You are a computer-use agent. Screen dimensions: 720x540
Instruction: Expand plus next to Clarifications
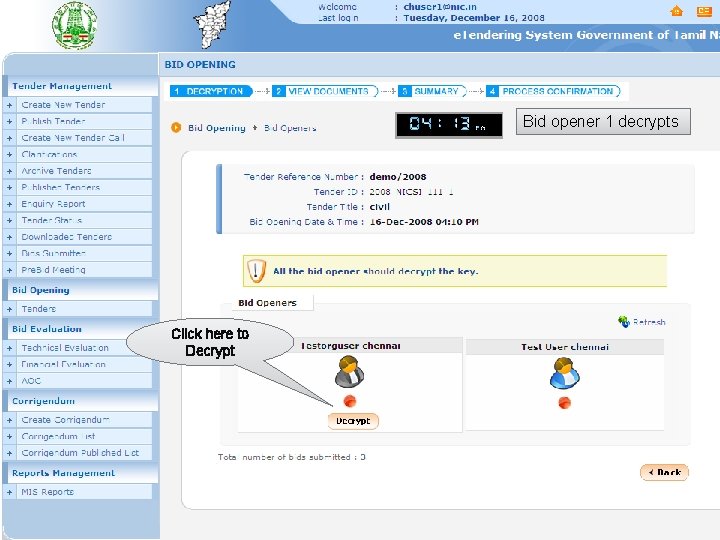(x=9, y=155)
